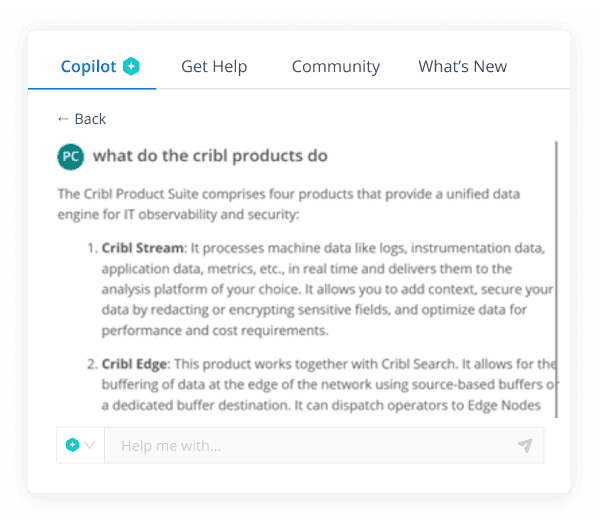Image resolution: width=600 pixels, height=531 pixels.
Task: Click the list number 2 marker
Action: tap(92, 363)
